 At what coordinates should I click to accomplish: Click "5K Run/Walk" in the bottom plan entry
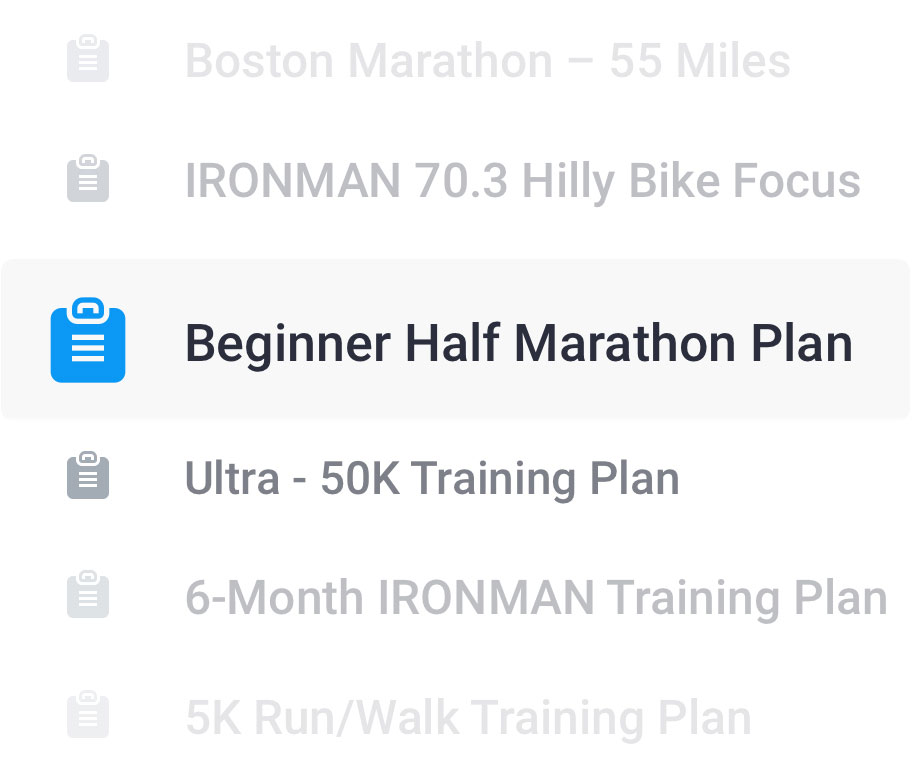(x=321, y=718)
